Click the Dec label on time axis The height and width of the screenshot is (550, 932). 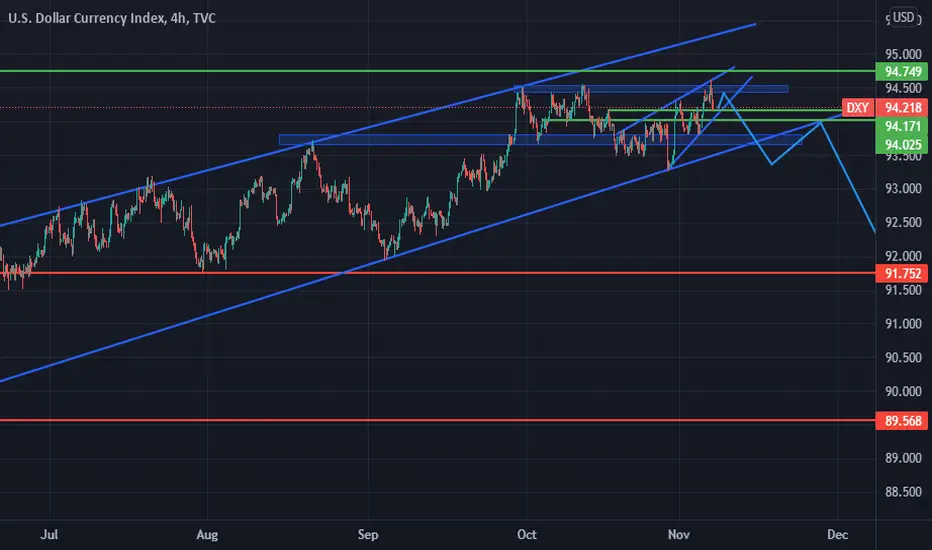coord(837,535)
